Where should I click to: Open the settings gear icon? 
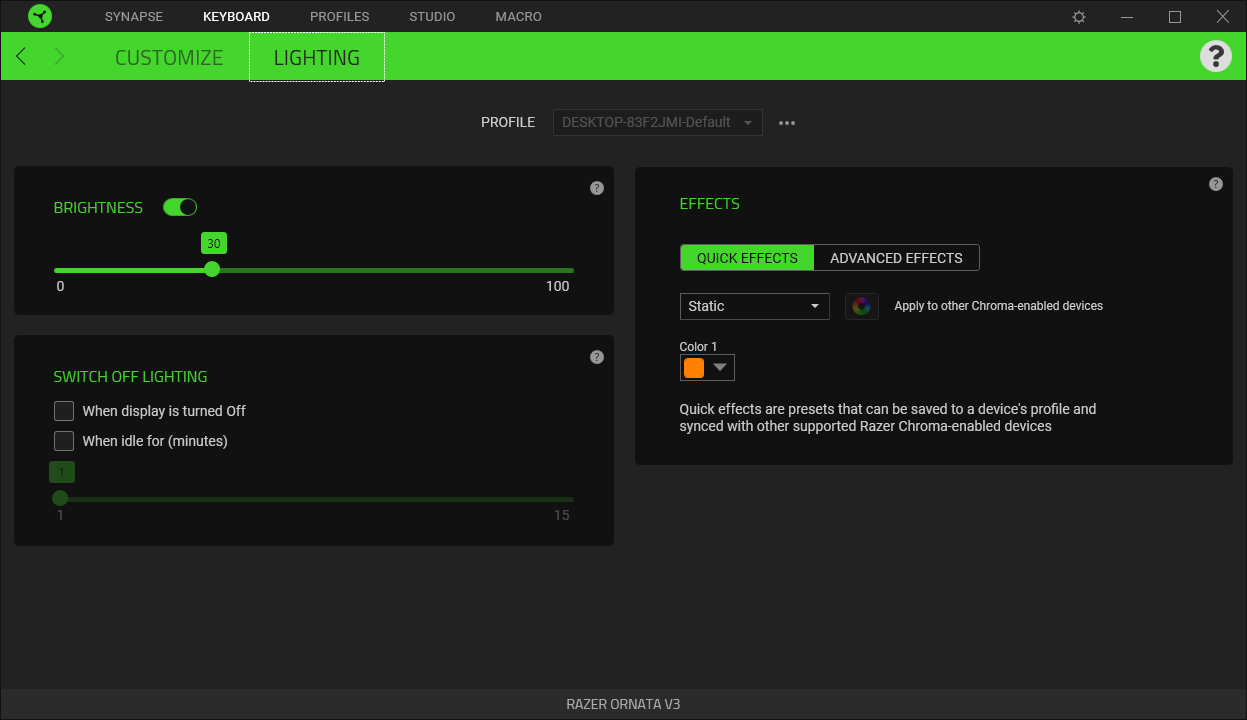pyautogui.click(x=1079, y=17)
